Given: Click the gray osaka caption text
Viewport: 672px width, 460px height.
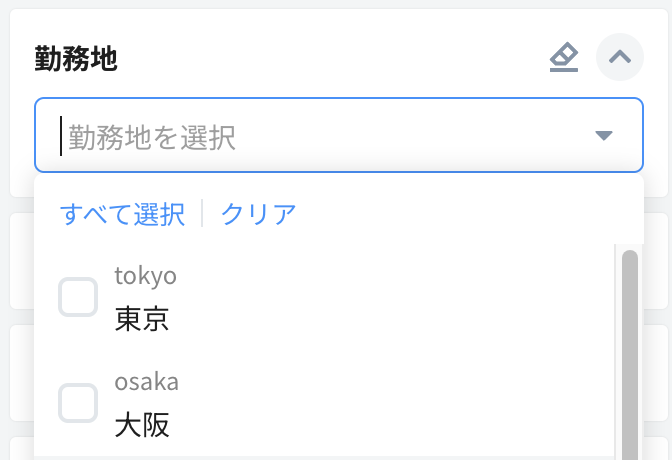Looking at the screenshot, I should (146, 381).
